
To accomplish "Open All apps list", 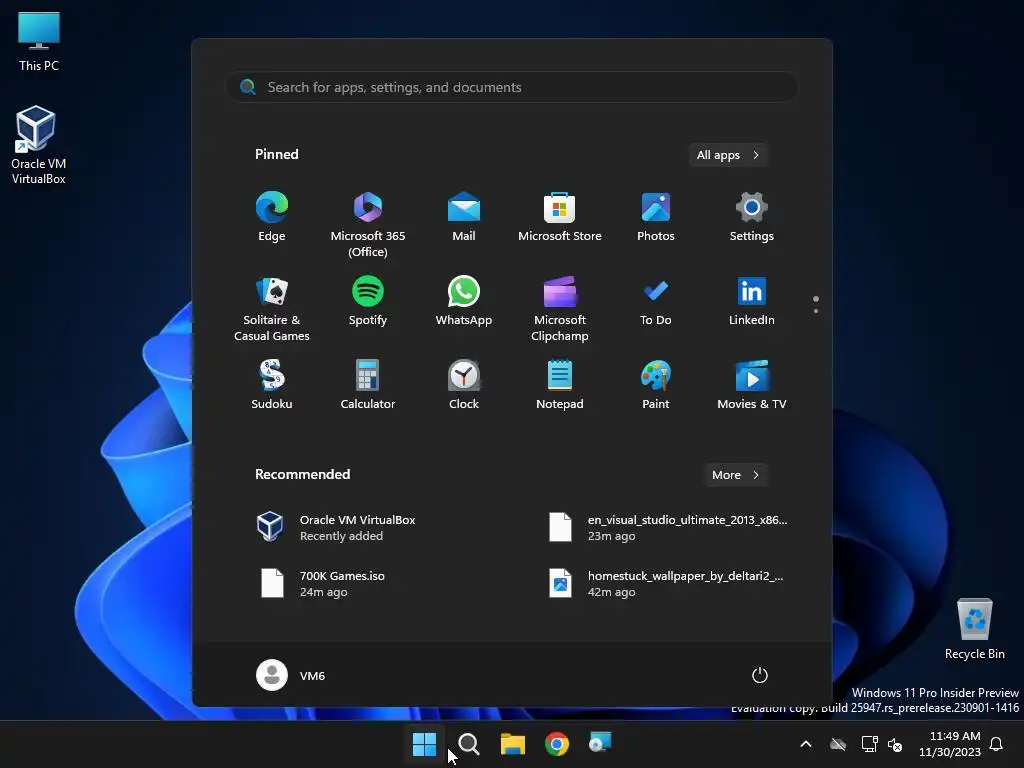I will click(x=728, y=155).
